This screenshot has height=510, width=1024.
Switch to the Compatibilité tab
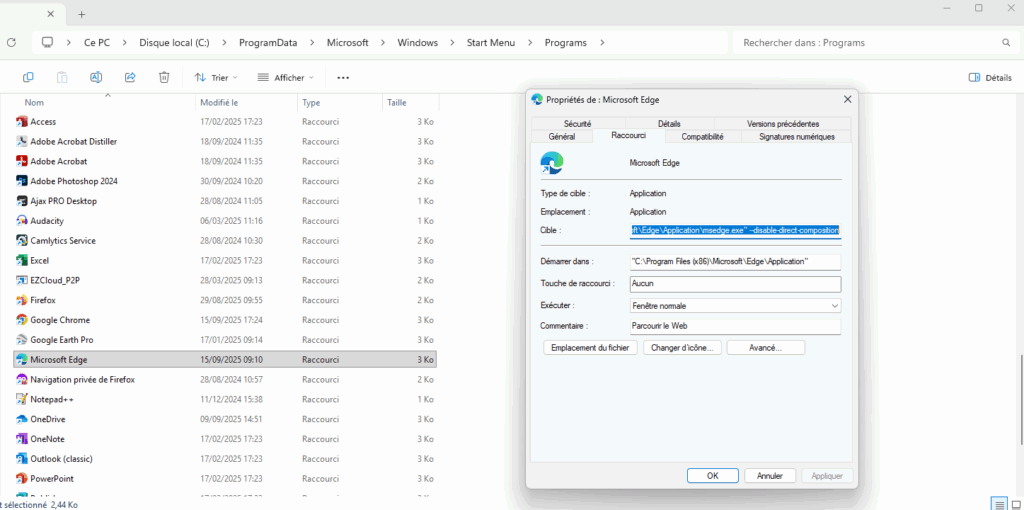click(x=703, y=136)
